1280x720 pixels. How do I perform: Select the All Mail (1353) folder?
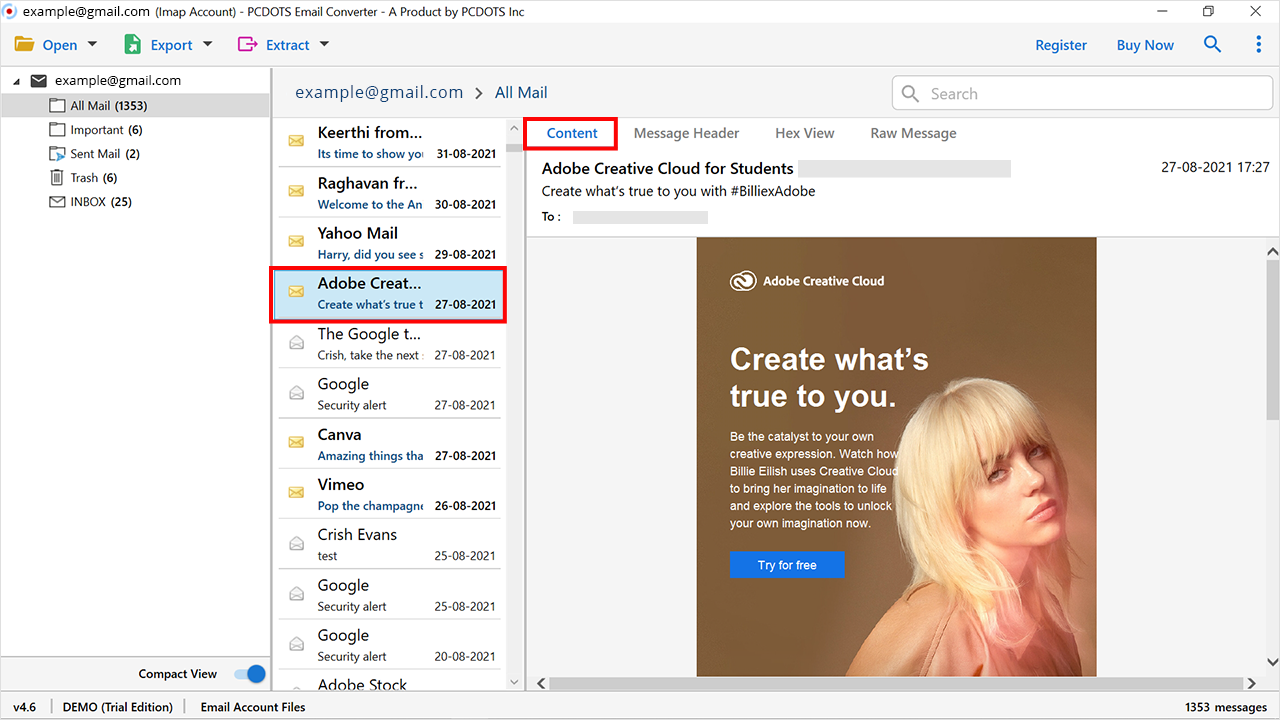[x=135, y=105]
